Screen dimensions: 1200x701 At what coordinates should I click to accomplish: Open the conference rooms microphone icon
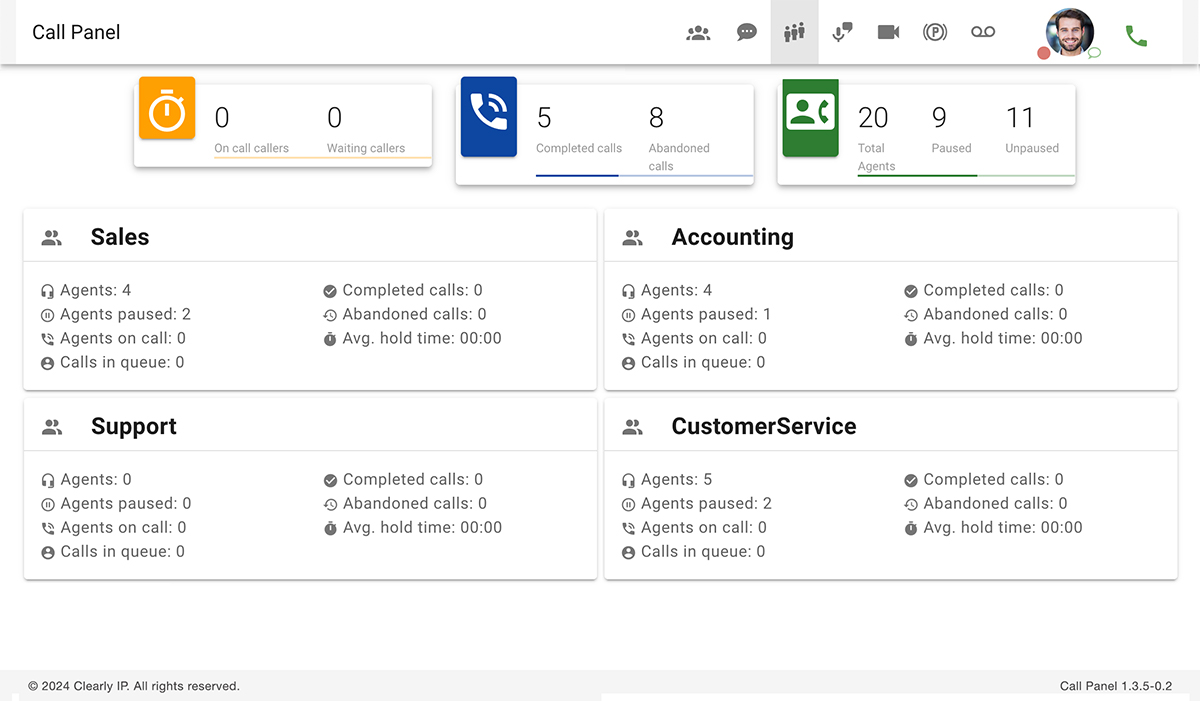[x=842, y=33]
